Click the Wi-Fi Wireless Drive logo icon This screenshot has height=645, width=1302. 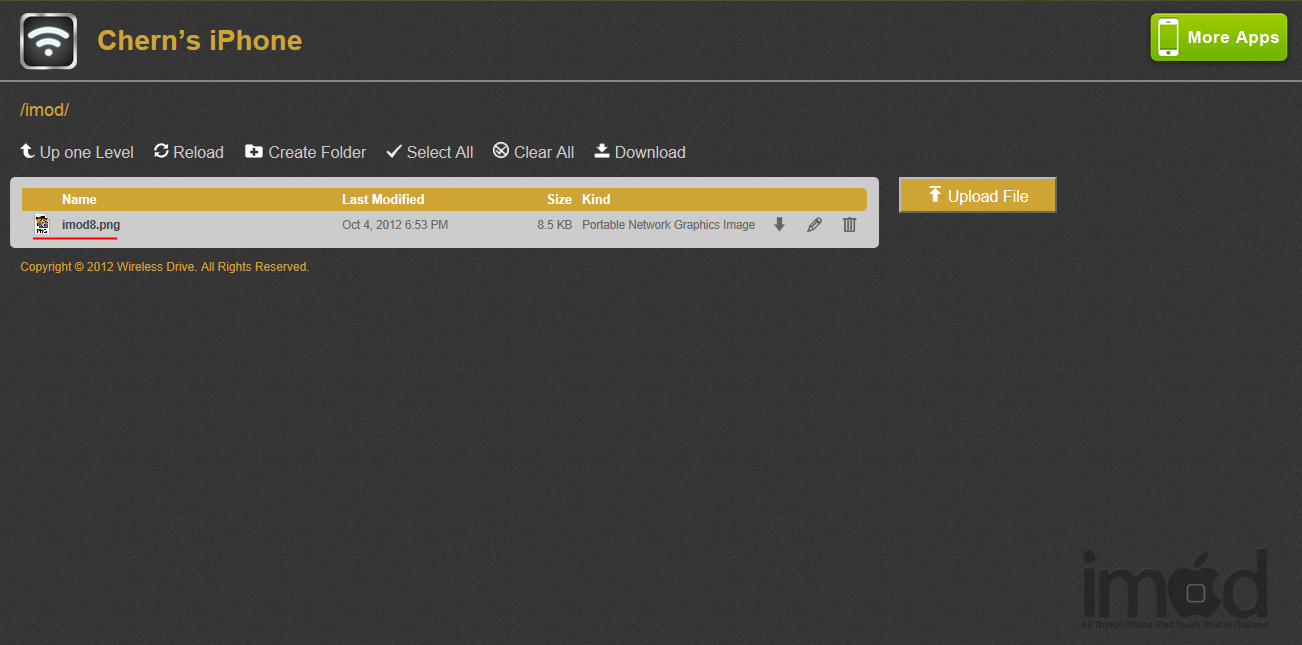[x=48, y=41]
